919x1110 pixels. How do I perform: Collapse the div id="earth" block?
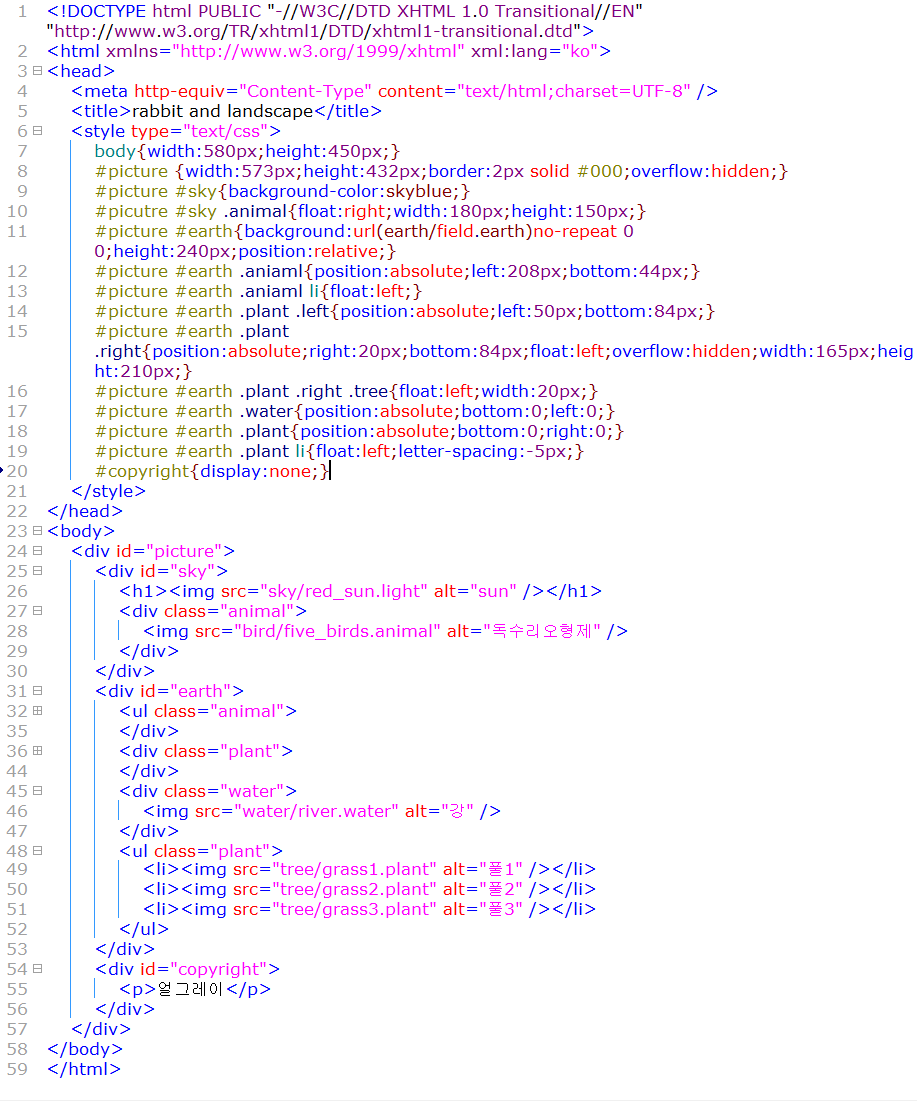click(x=37, y=691)
